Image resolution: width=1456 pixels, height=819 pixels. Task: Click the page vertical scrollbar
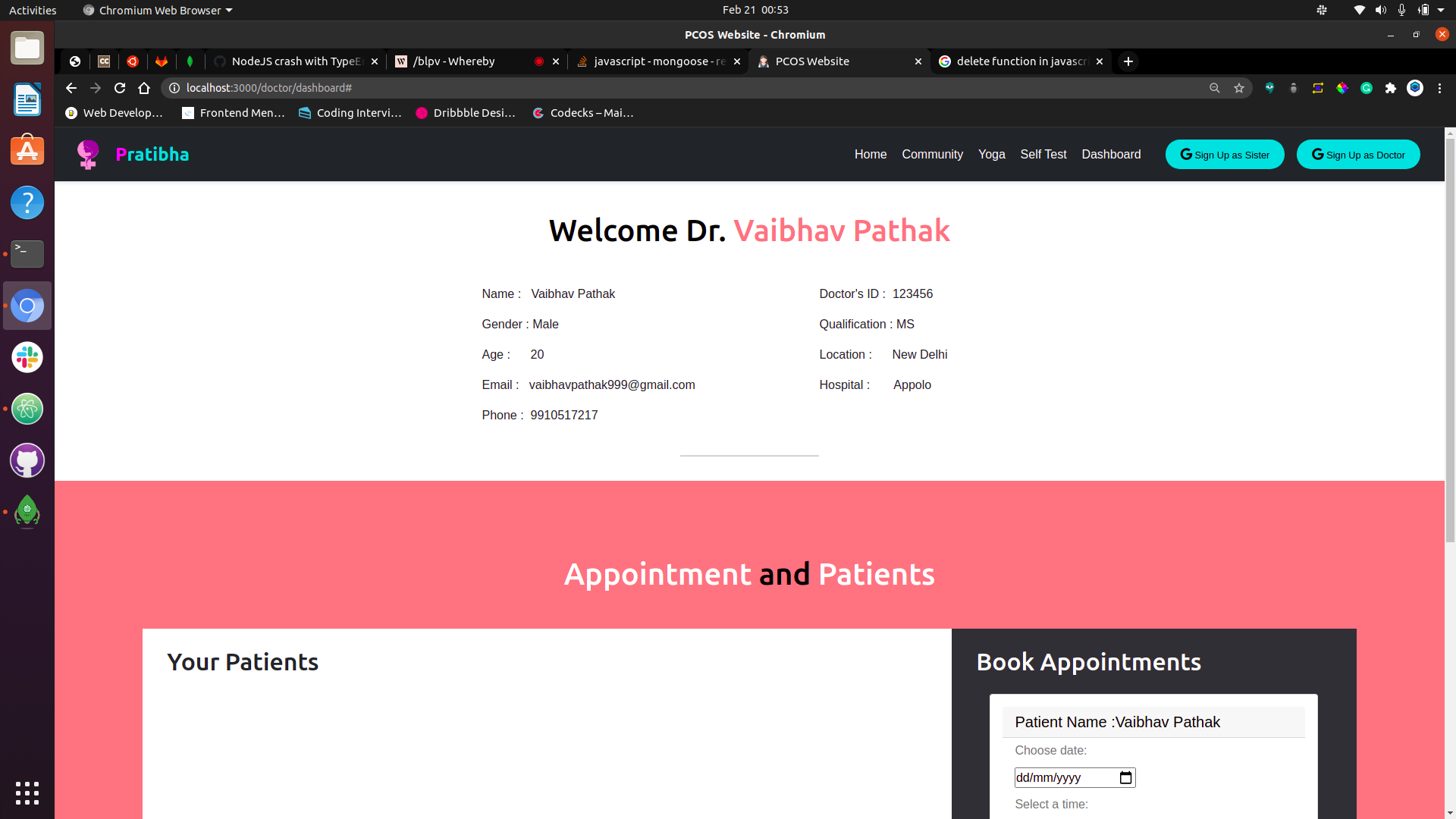[1450, 341]
